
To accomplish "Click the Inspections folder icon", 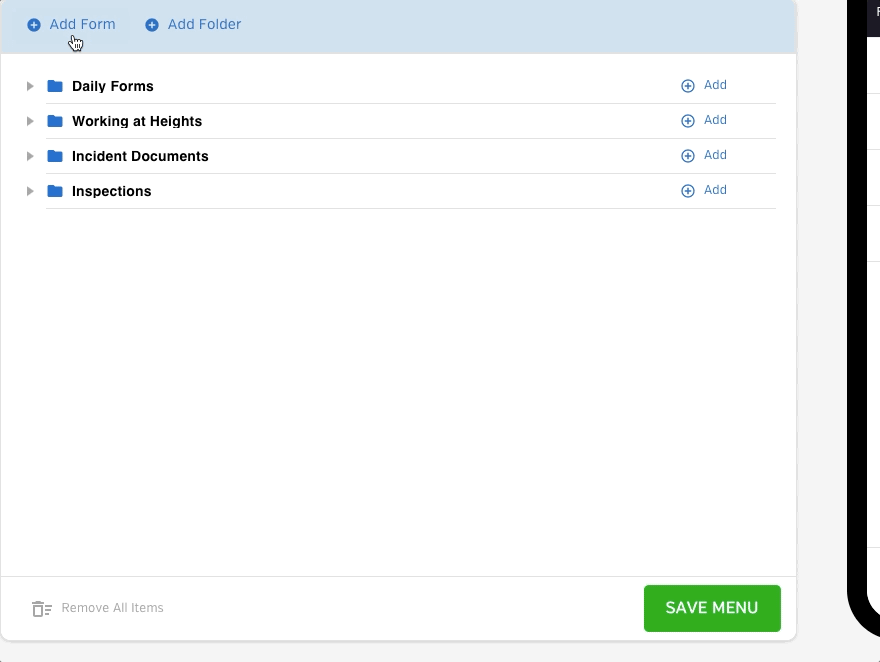I will (55, 191).
